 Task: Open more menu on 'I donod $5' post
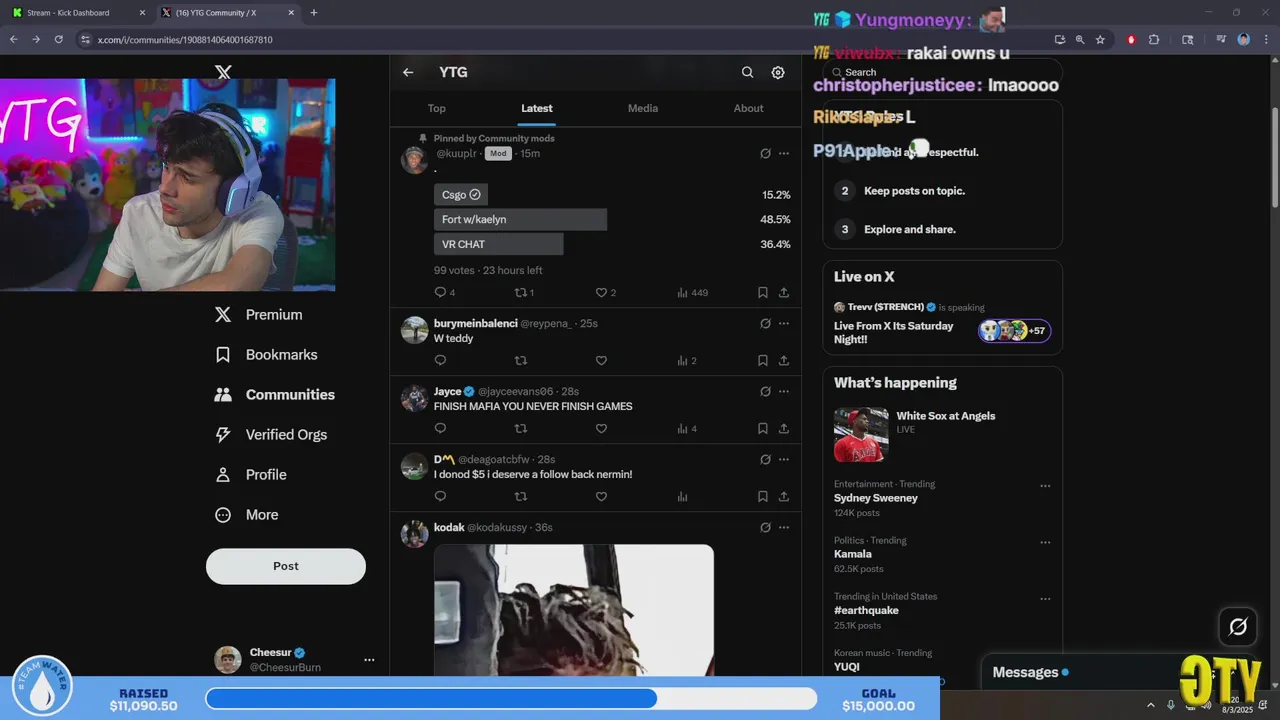pos(784,459)
